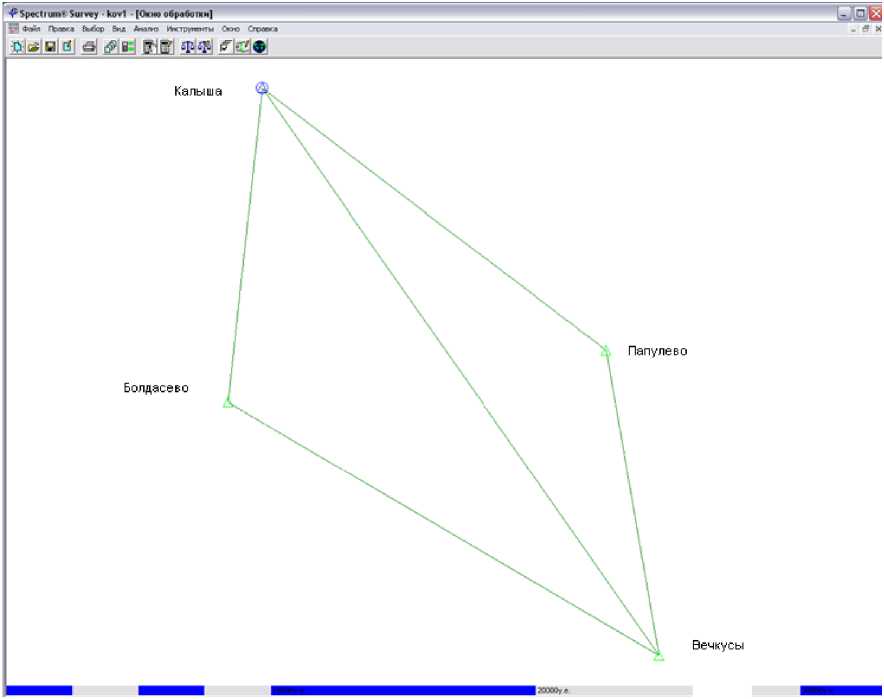Click the green icon left of the globe
The image size is (884, 699).
[x=242, y=47]
